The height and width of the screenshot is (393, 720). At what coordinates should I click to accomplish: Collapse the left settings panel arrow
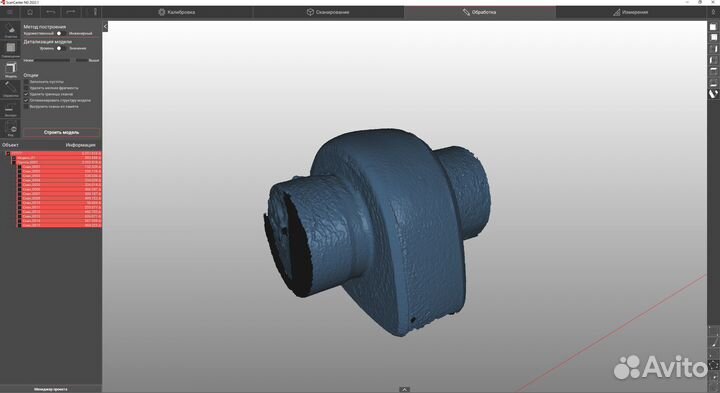point(105,26)
